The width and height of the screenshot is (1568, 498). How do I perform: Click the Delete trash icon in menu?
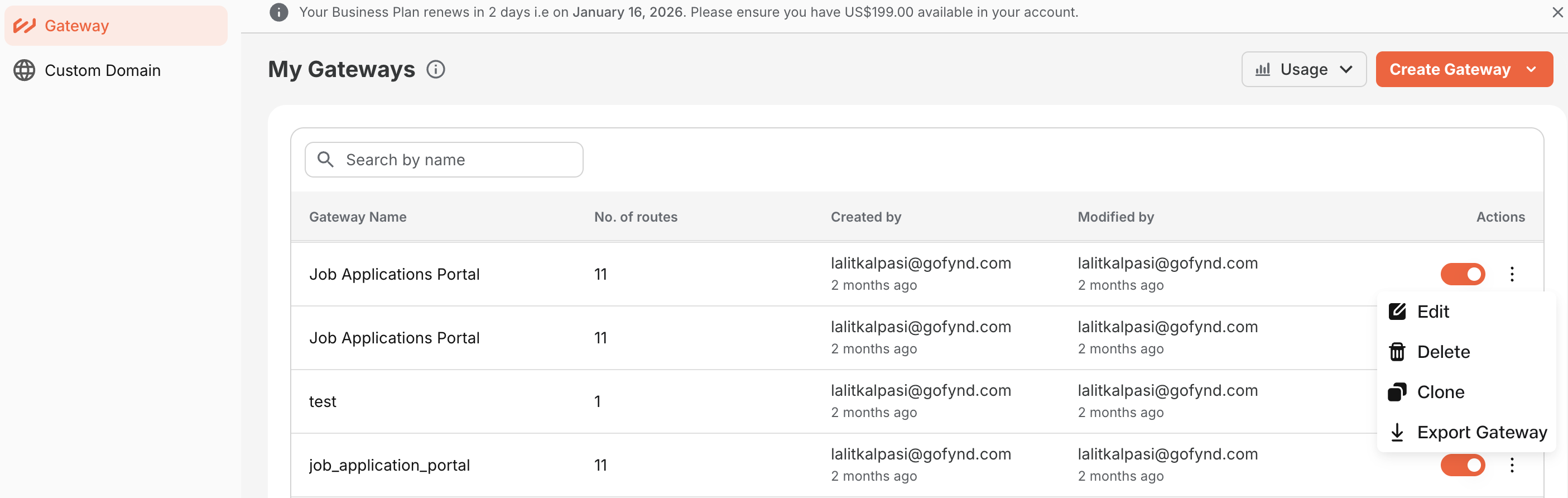(x=1397, y=352)
